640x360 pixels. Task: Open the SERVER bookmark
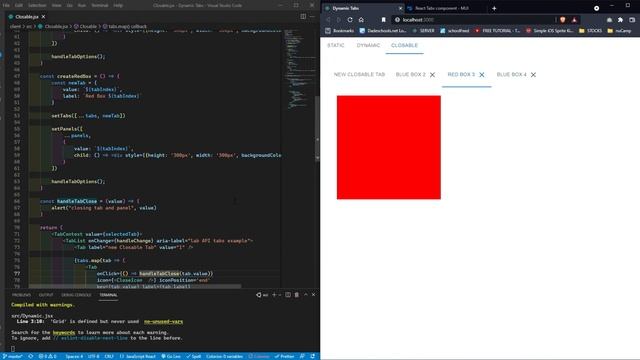click(423, 31)
